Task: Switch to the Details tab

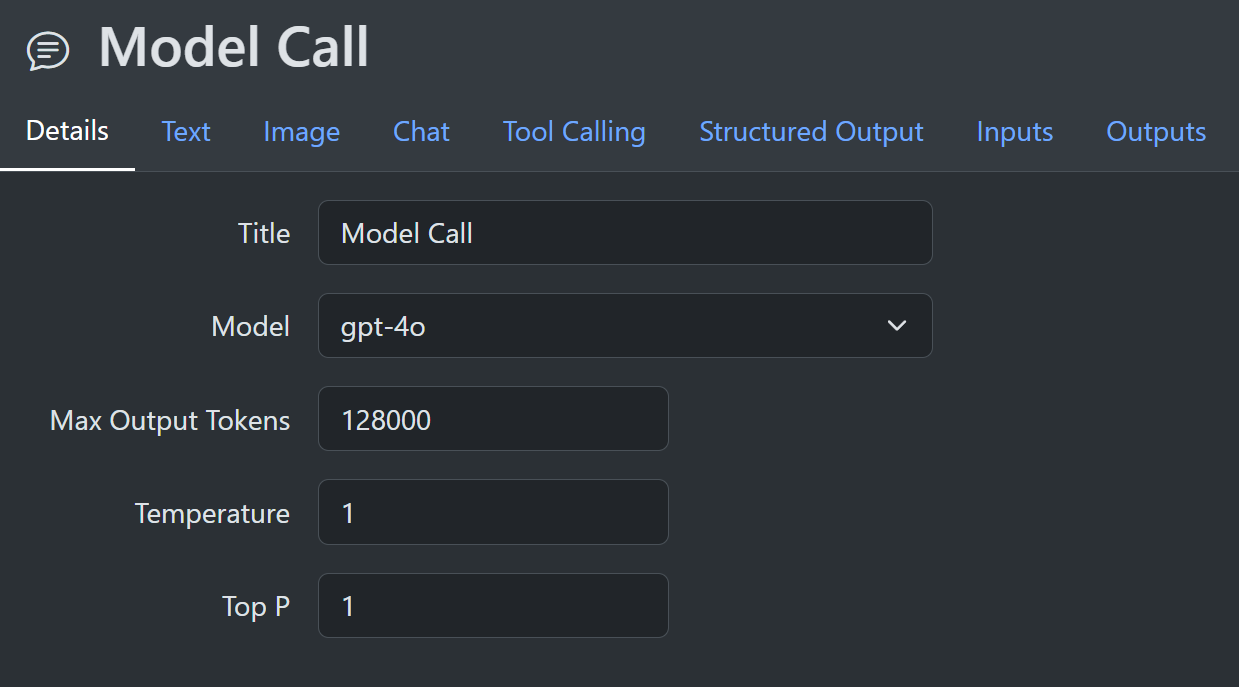Action: pyautogui.click(x=67, y=131)
